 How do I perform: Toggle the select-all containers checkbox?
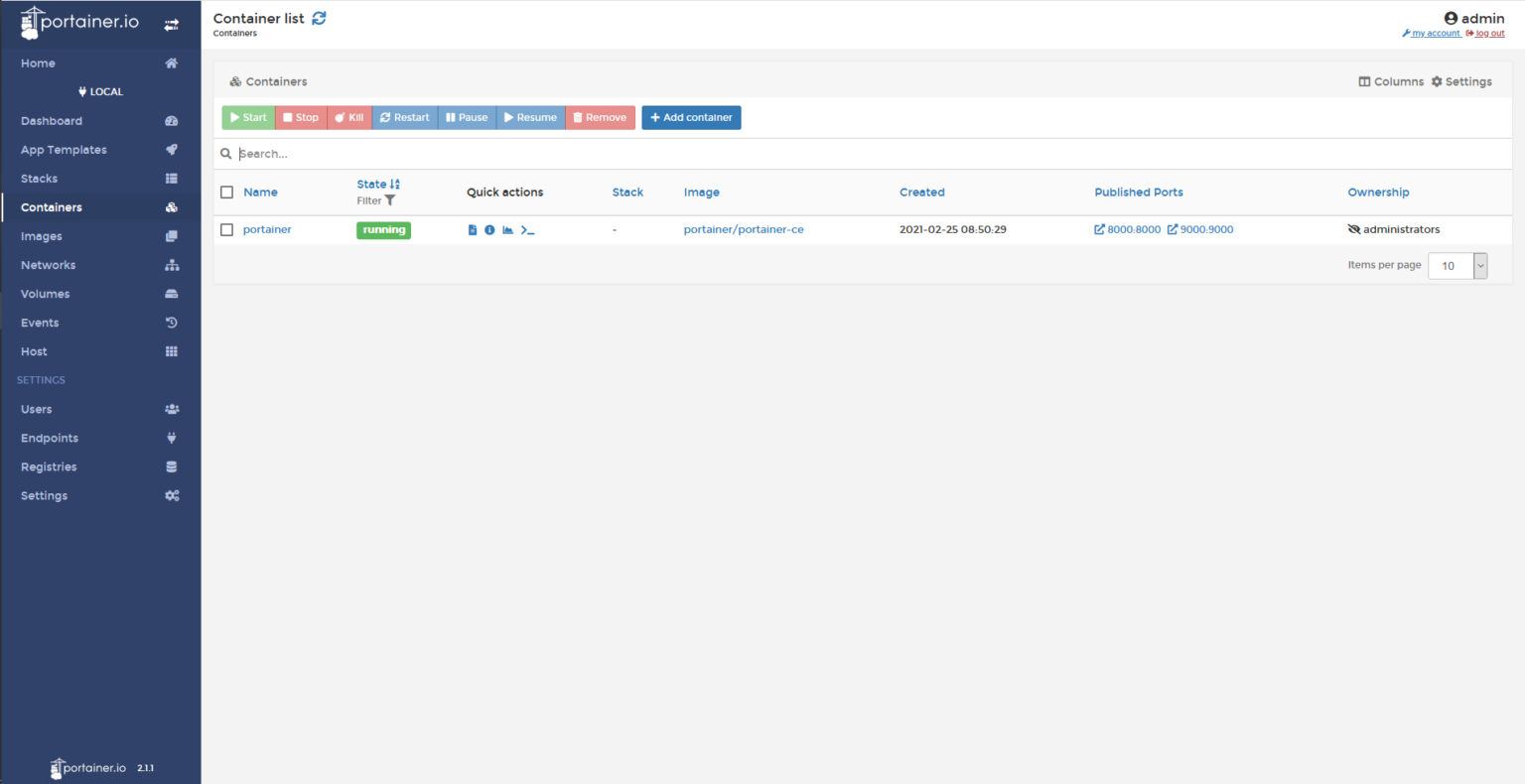pyautogui.click(x=226, y=192)
